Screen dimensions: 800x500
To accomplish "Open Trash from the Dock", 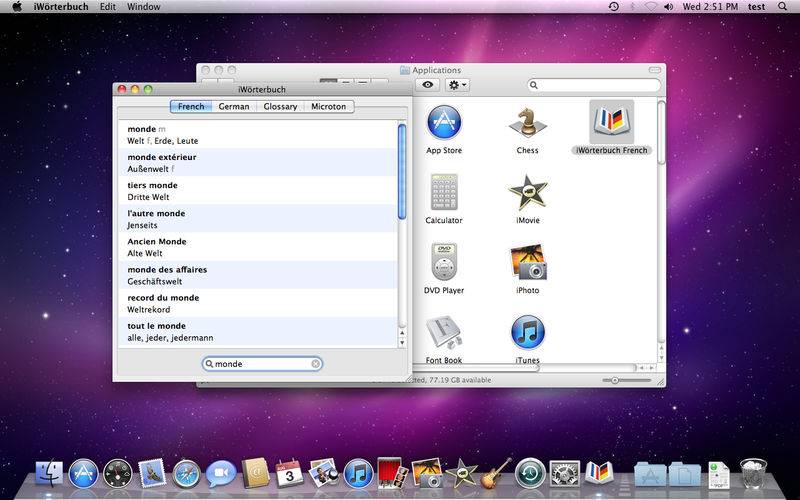I will click(753, 473).
